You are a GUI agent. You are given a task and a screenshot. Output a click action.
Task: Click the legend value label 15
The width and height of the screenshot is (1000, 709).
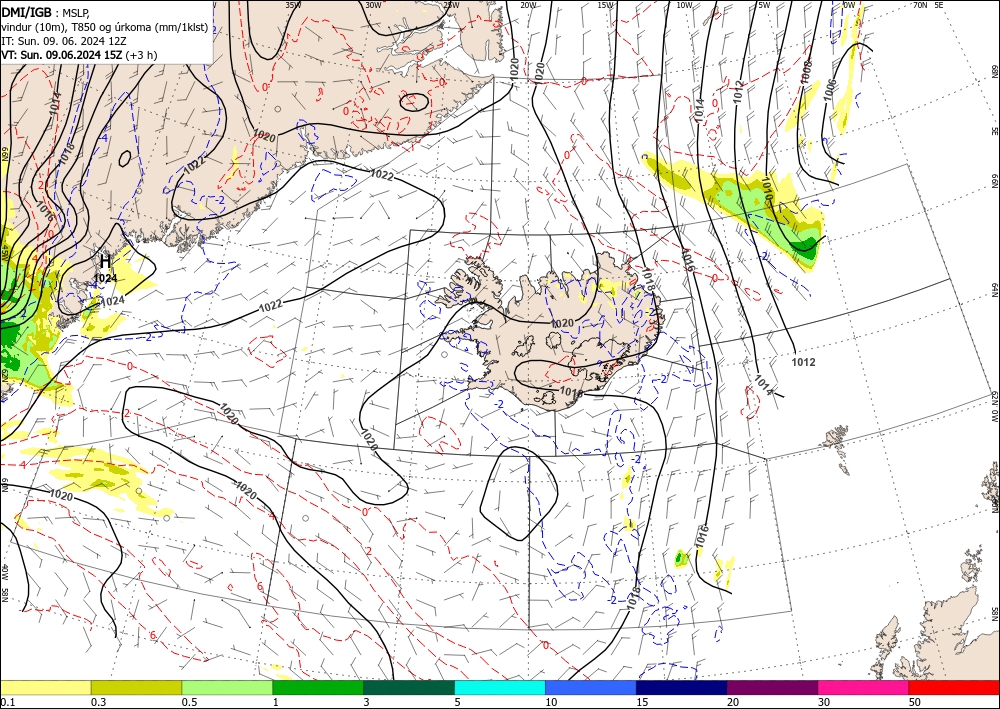point(642,702)
